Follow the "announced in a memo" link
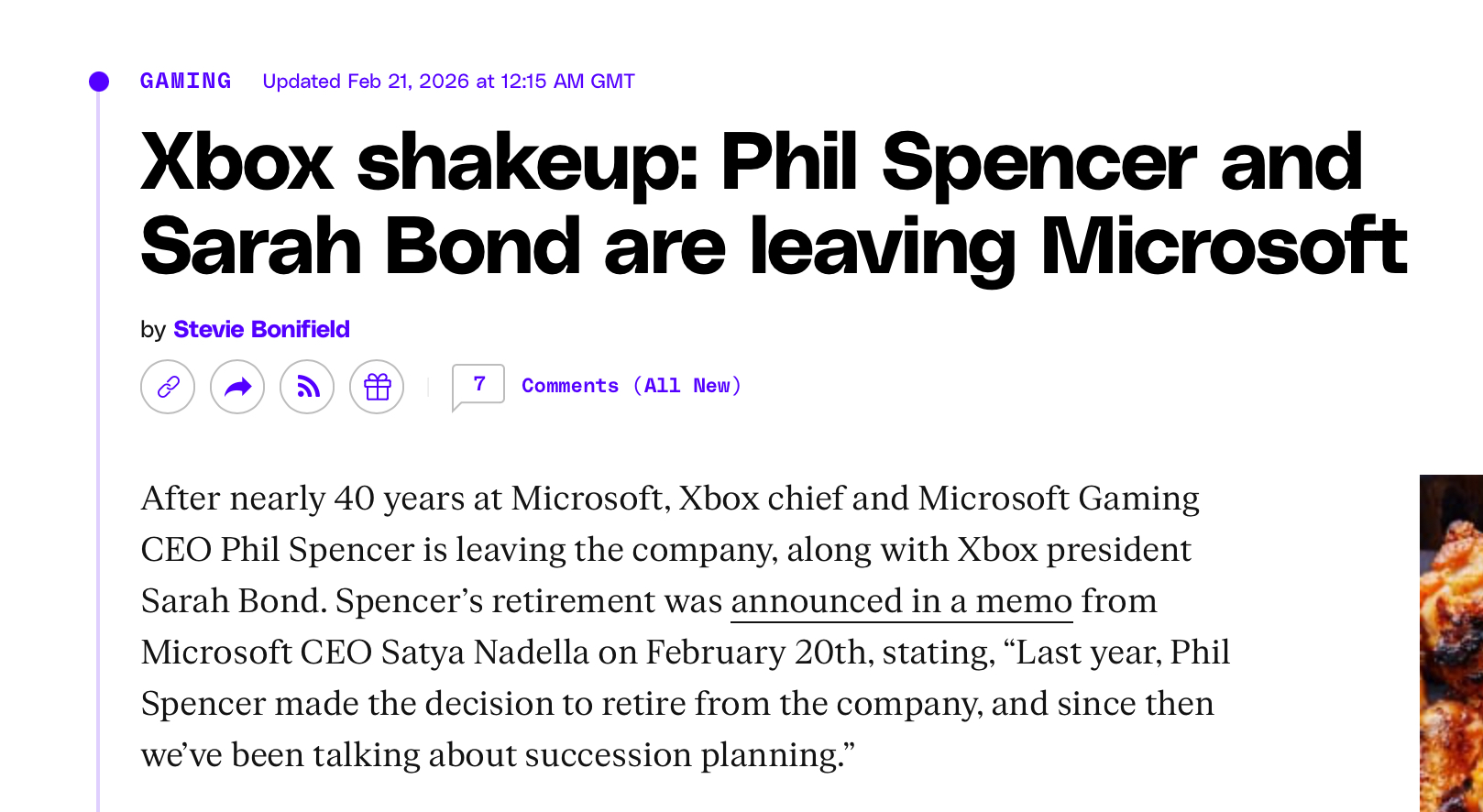The height and width of the screenshot is (812, 1483). (x=901, y=601)
